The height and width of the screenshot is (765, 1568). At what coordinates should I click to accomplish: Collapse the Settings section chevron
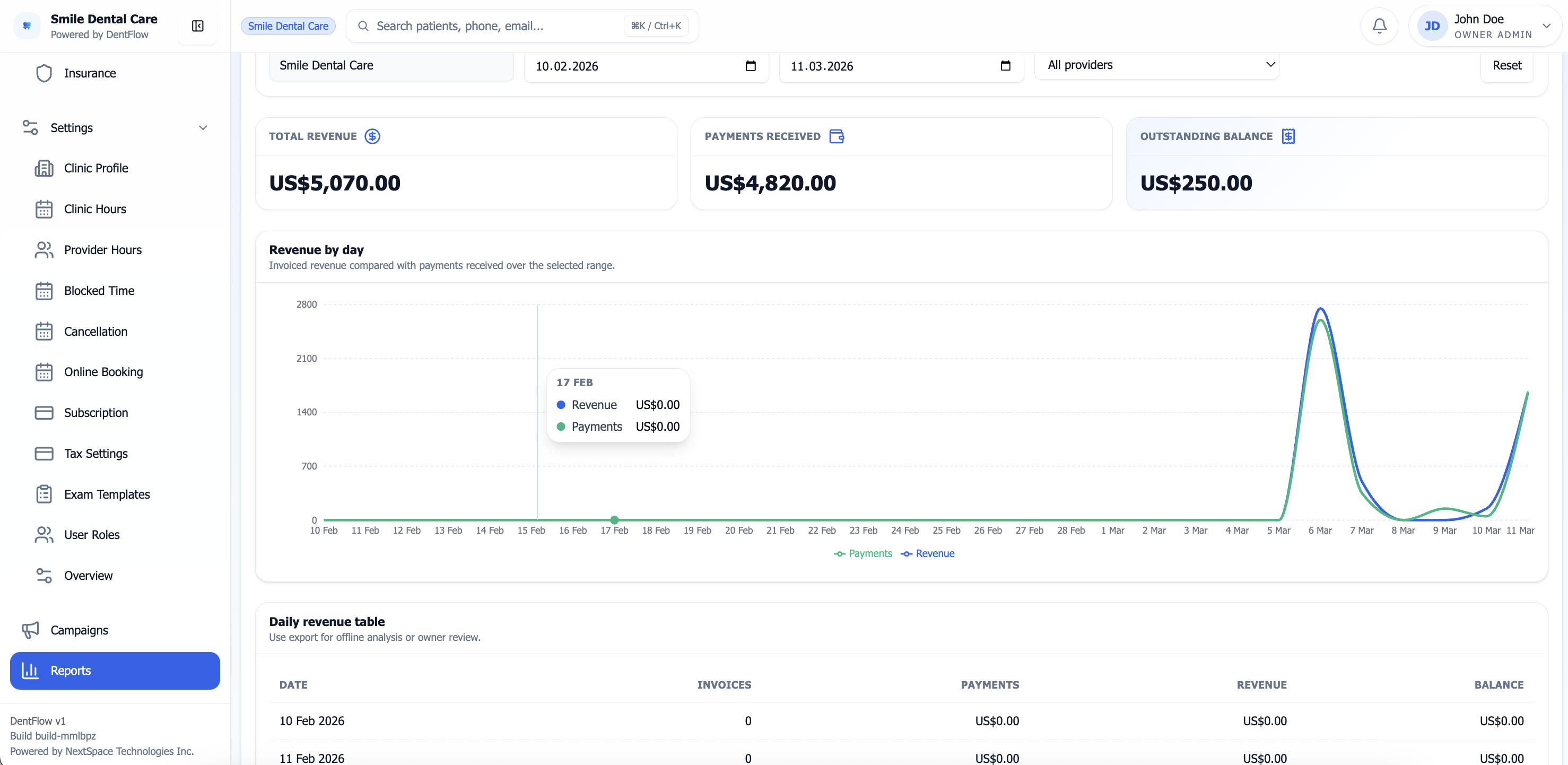pyautogui.click(x=203, y=128)
